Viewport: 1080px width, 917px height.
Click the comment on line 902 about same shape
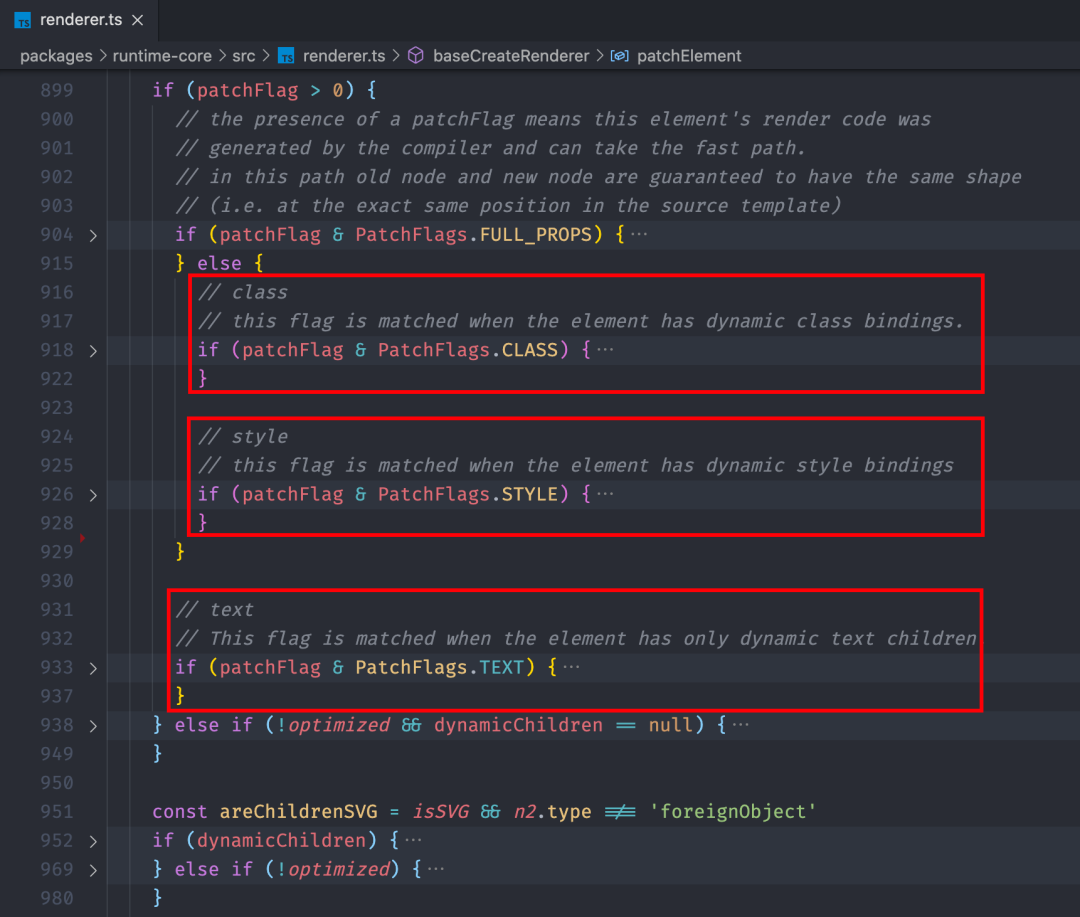[x=599, y=177]
